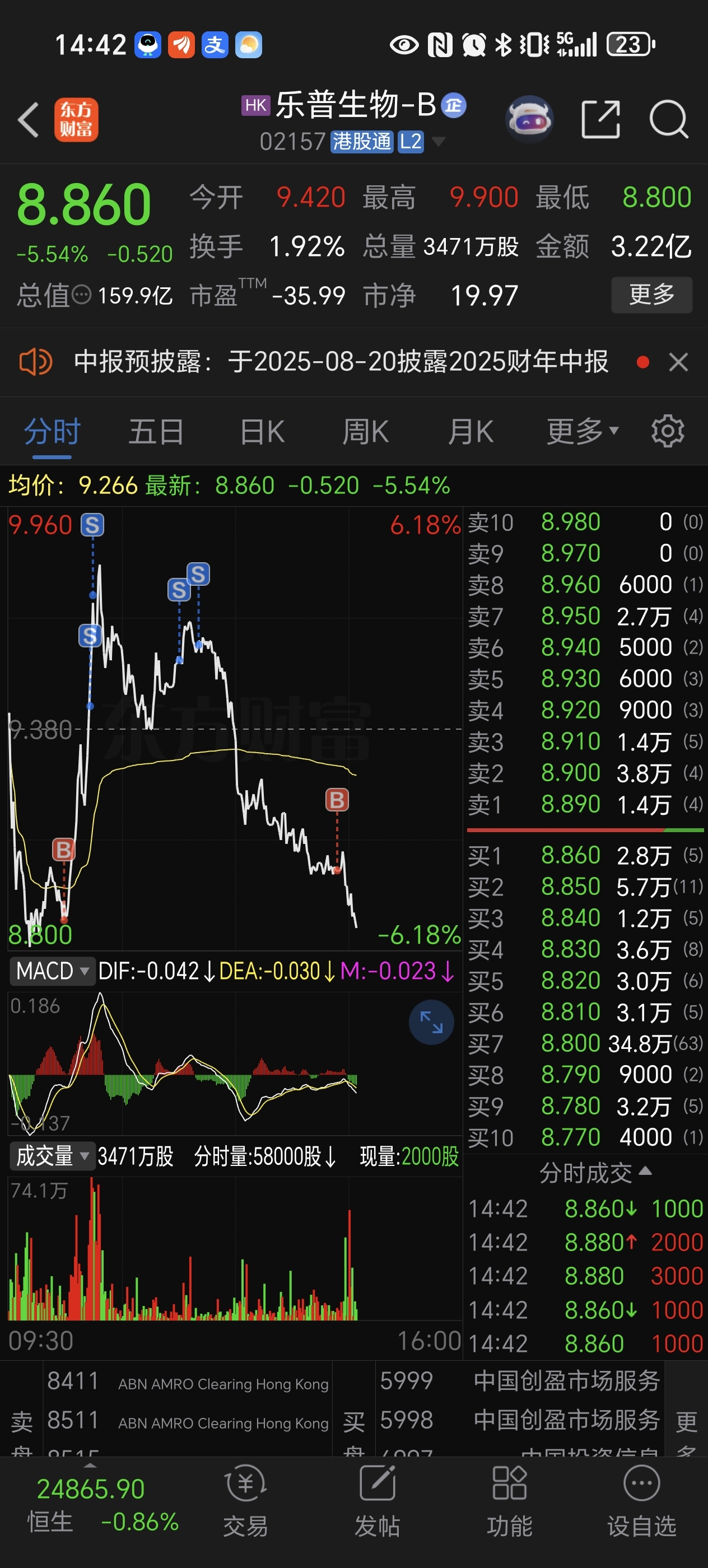Tap the 金额 3.22亿 value

[x=651, y=246]
